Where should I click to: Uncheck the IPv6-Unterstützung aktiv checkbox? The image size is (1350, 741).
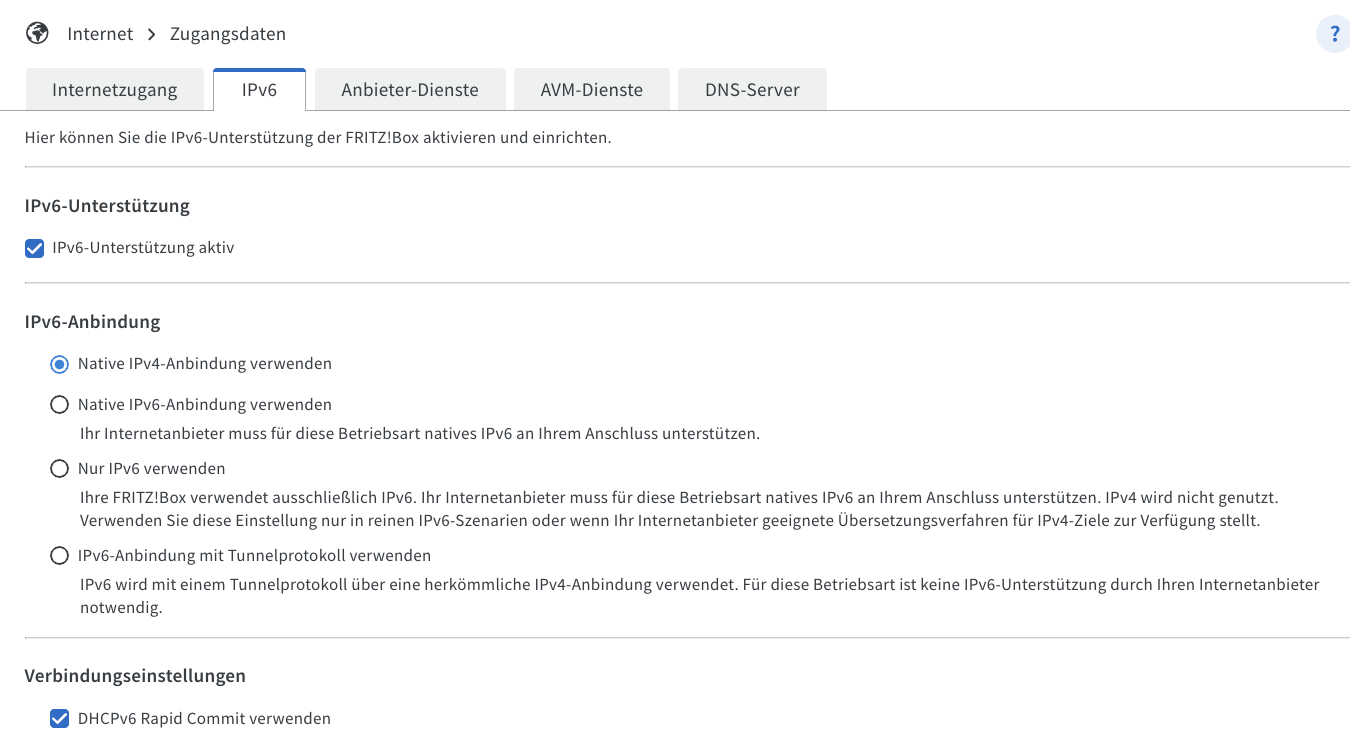[x=35, y=248]
